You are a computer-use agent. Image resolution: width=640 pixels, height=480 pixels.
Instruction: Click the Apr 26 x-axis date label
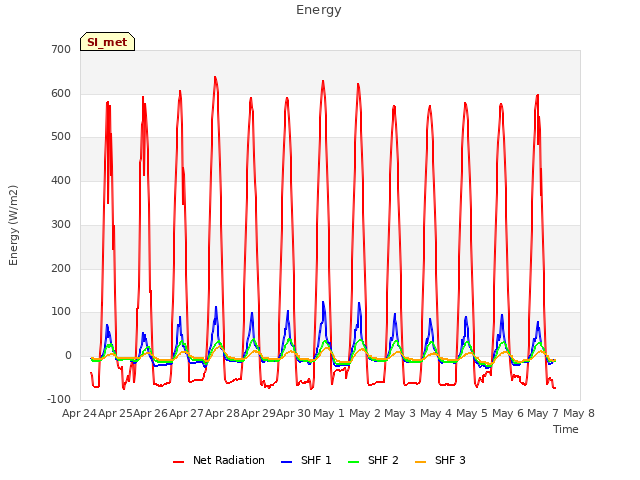click(x=150, y=413)
